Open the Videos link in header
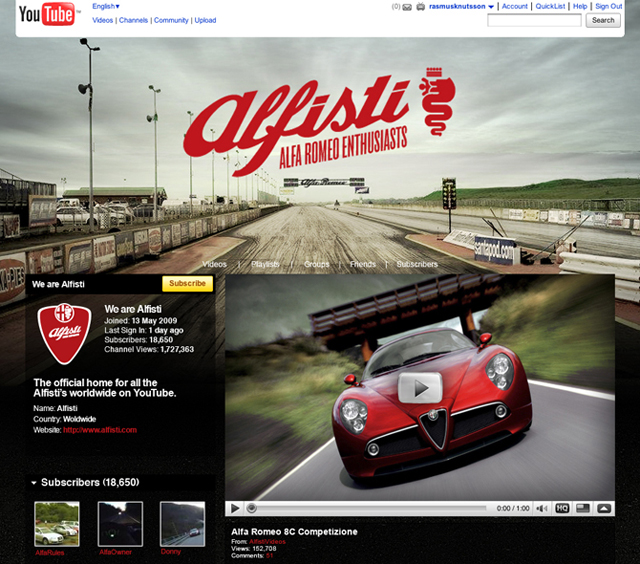This screenshot has width=640, height=564. (x=102, y=20)
